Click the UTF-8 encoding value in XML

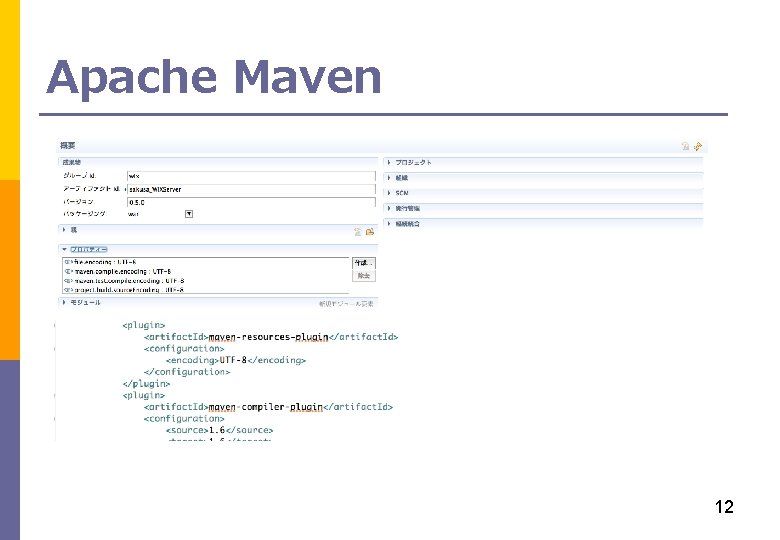pos(233,360)
